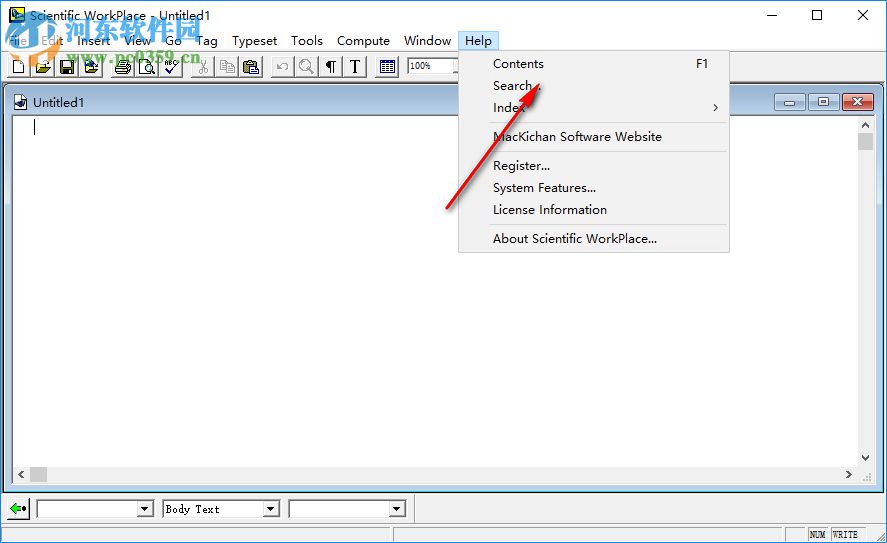The width and height of the screenshot is (887, 543).
Task: Click the Scientific WorkPlace title bar icon
Action: click(x=17, y=15)
